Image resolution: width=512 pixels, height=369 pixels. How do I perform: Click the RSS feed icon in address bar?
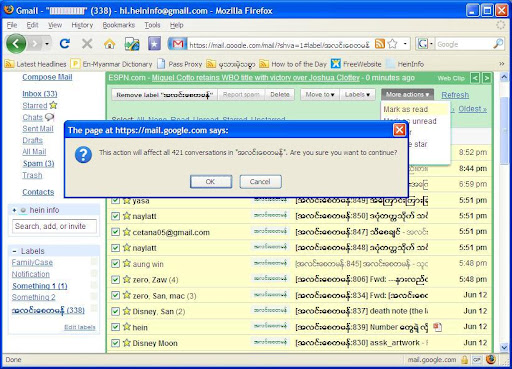tap(380, 44)
